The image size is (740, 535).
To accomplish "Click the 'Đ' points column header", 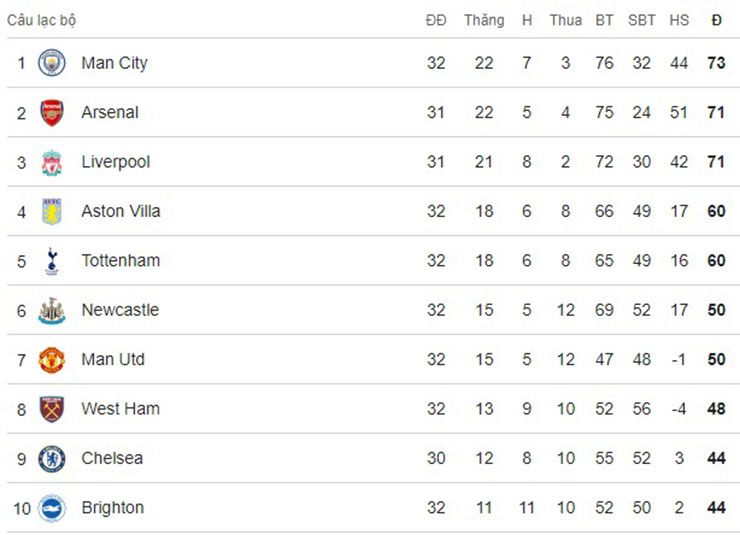I will click(x=716, y=20).
